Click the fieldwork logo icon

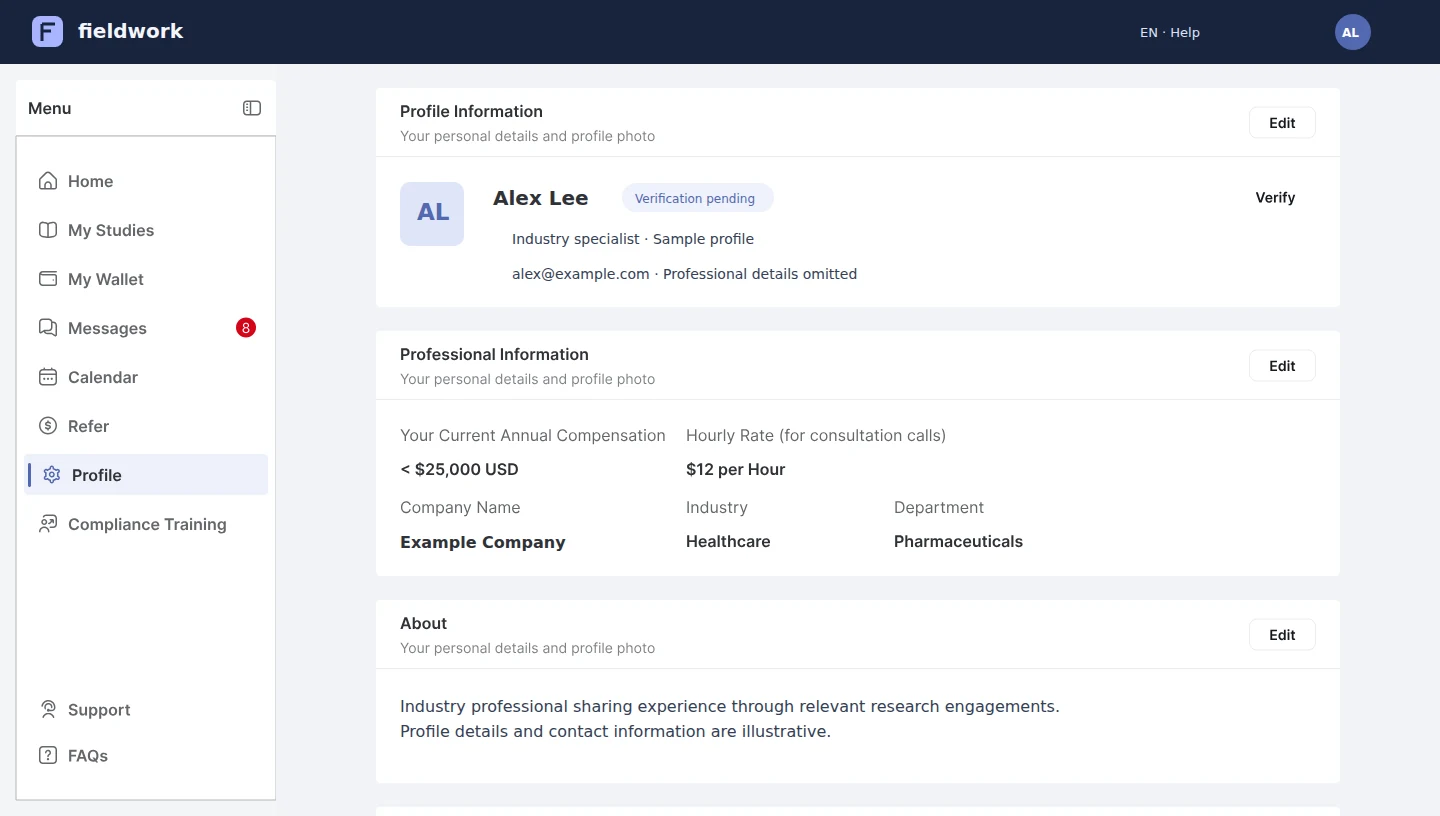point(47,32)
